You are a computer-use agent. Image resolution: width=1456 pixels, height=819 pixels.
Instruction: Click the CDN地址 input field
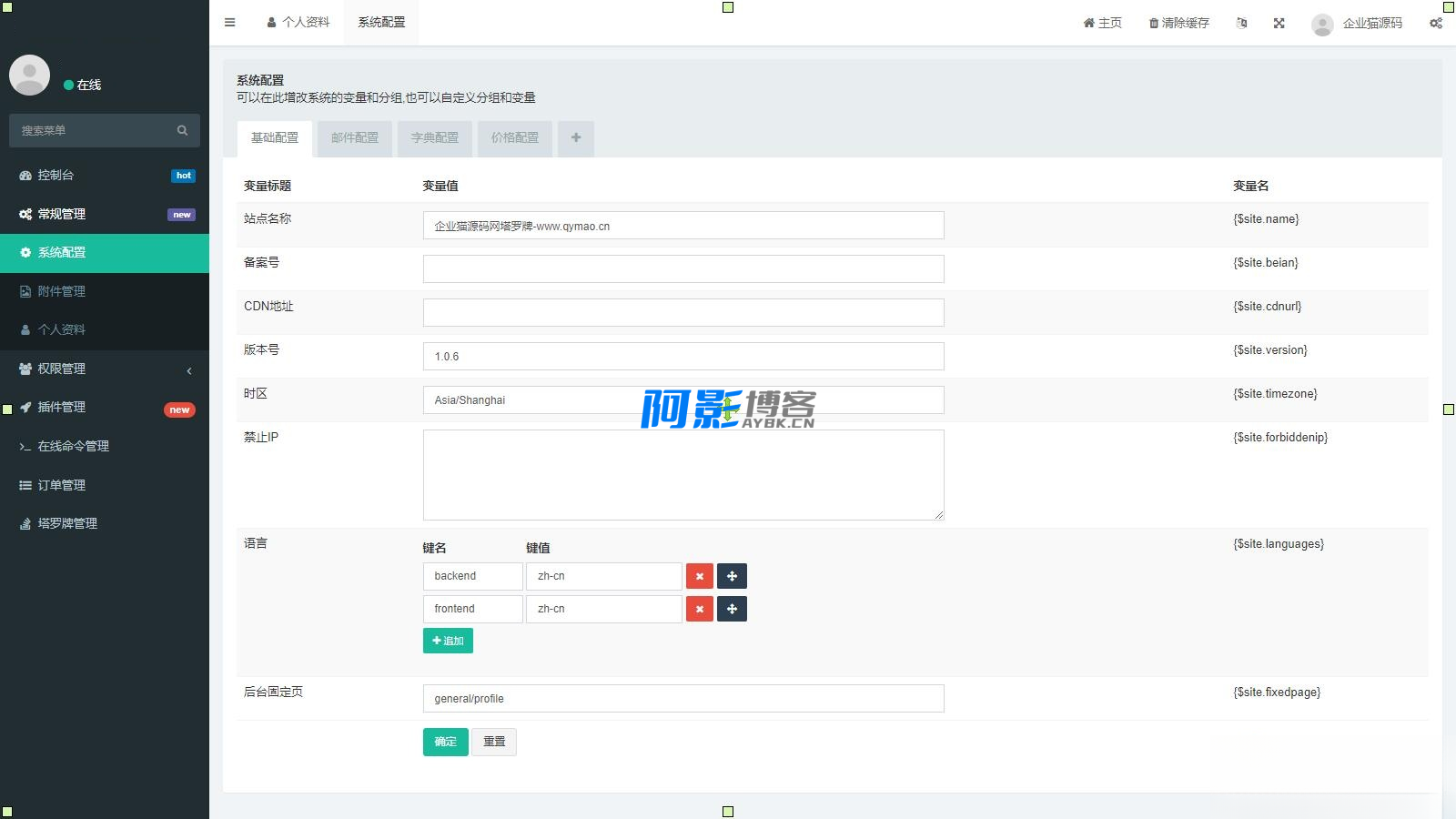(x=683, y=313)
